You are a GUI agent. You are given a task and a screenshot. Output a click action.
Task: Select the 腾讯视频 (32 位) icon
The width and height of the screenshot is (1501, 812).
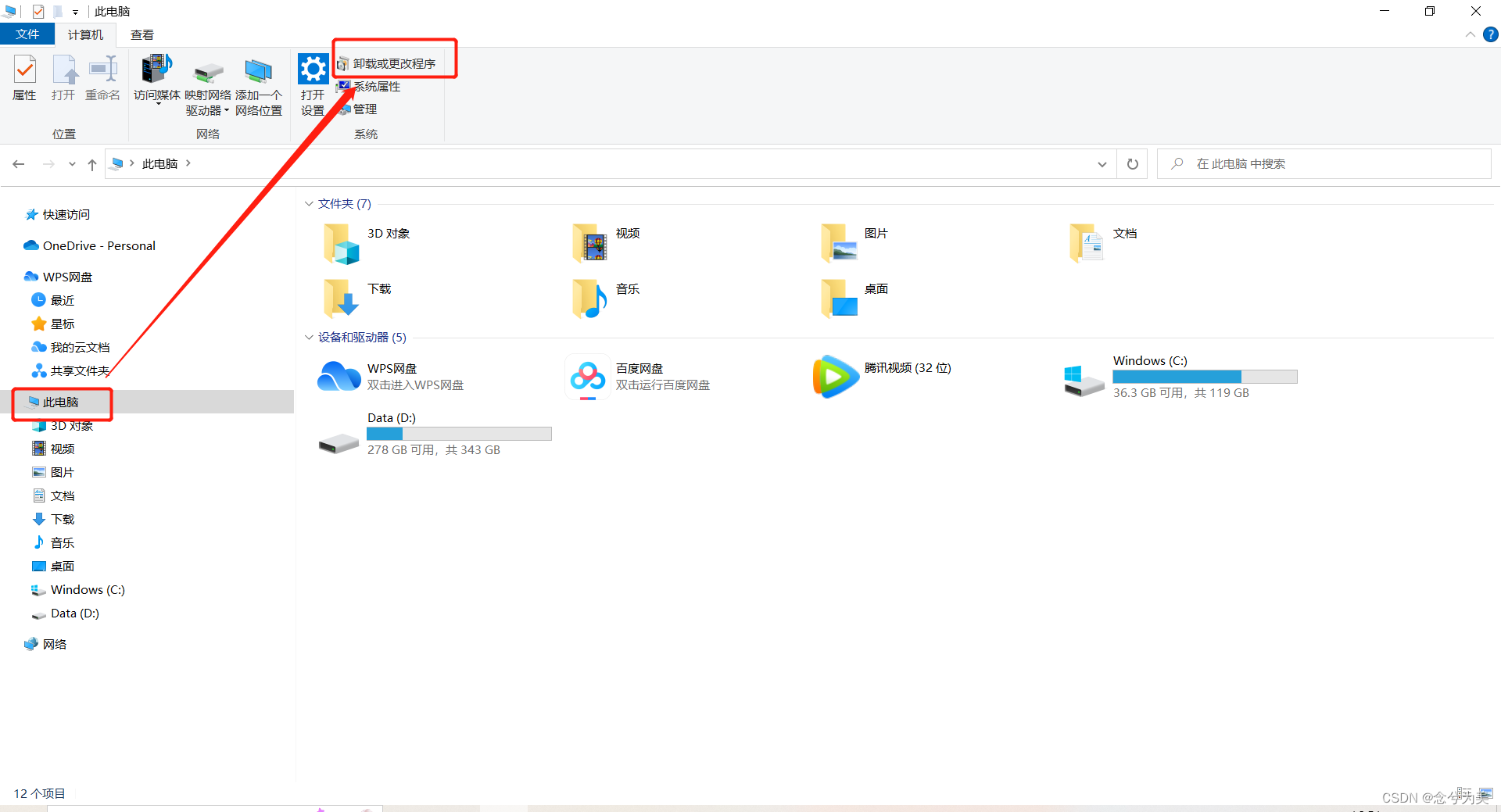(836, 377)
